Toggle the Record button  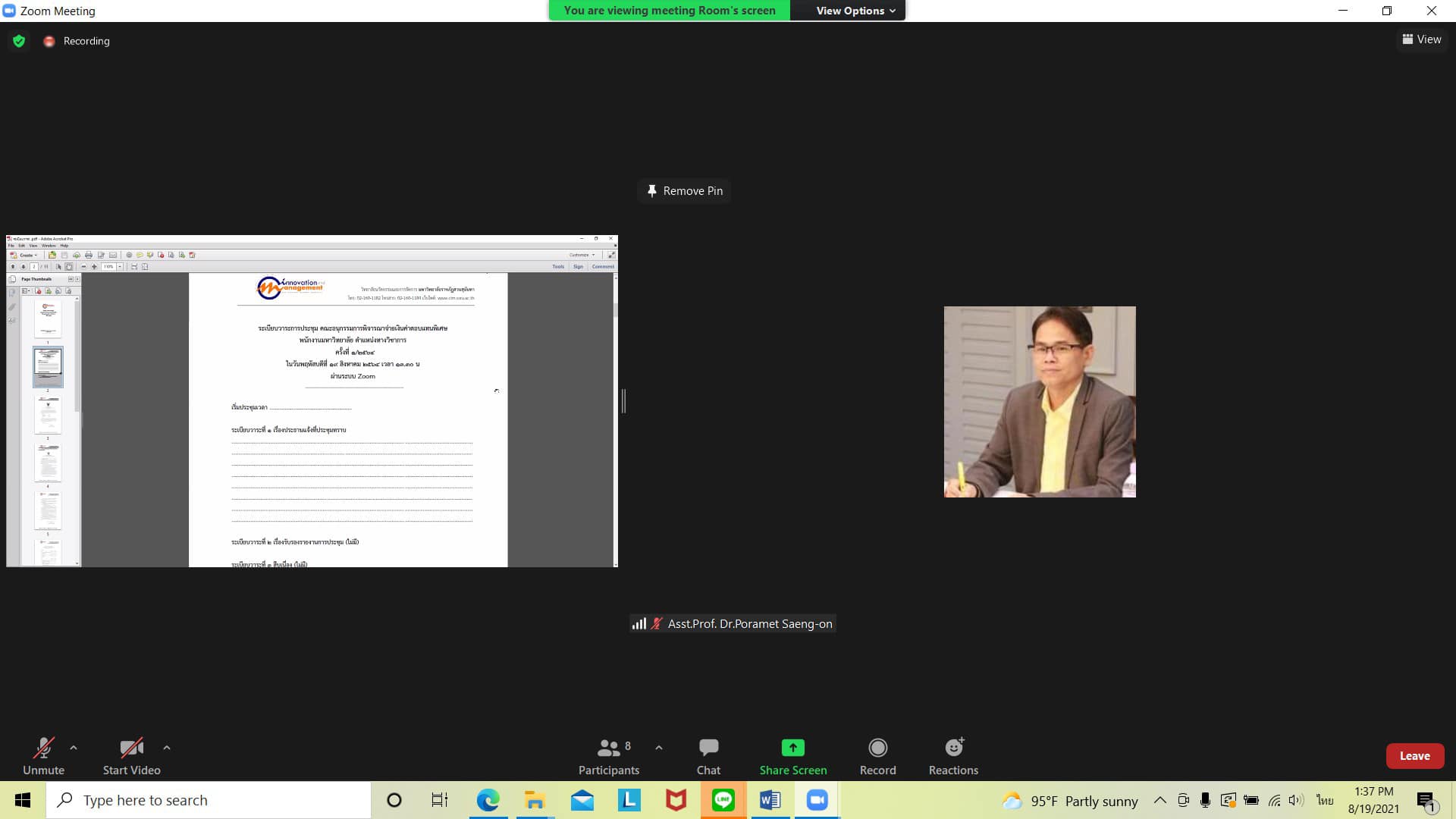click(x=877, y=756)
